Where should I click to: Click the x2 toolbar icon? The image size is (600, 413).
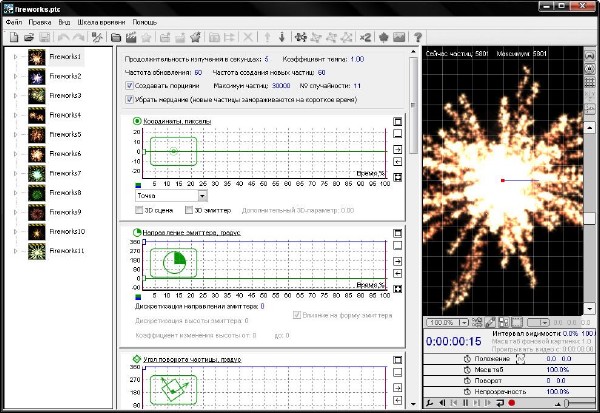(366, 37)
